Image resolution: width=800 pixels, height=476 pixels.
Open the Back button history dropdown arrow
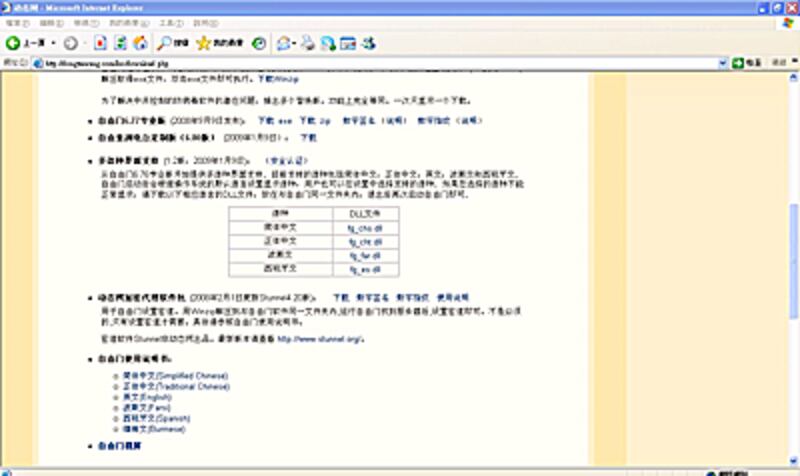[x=53, y=43]
